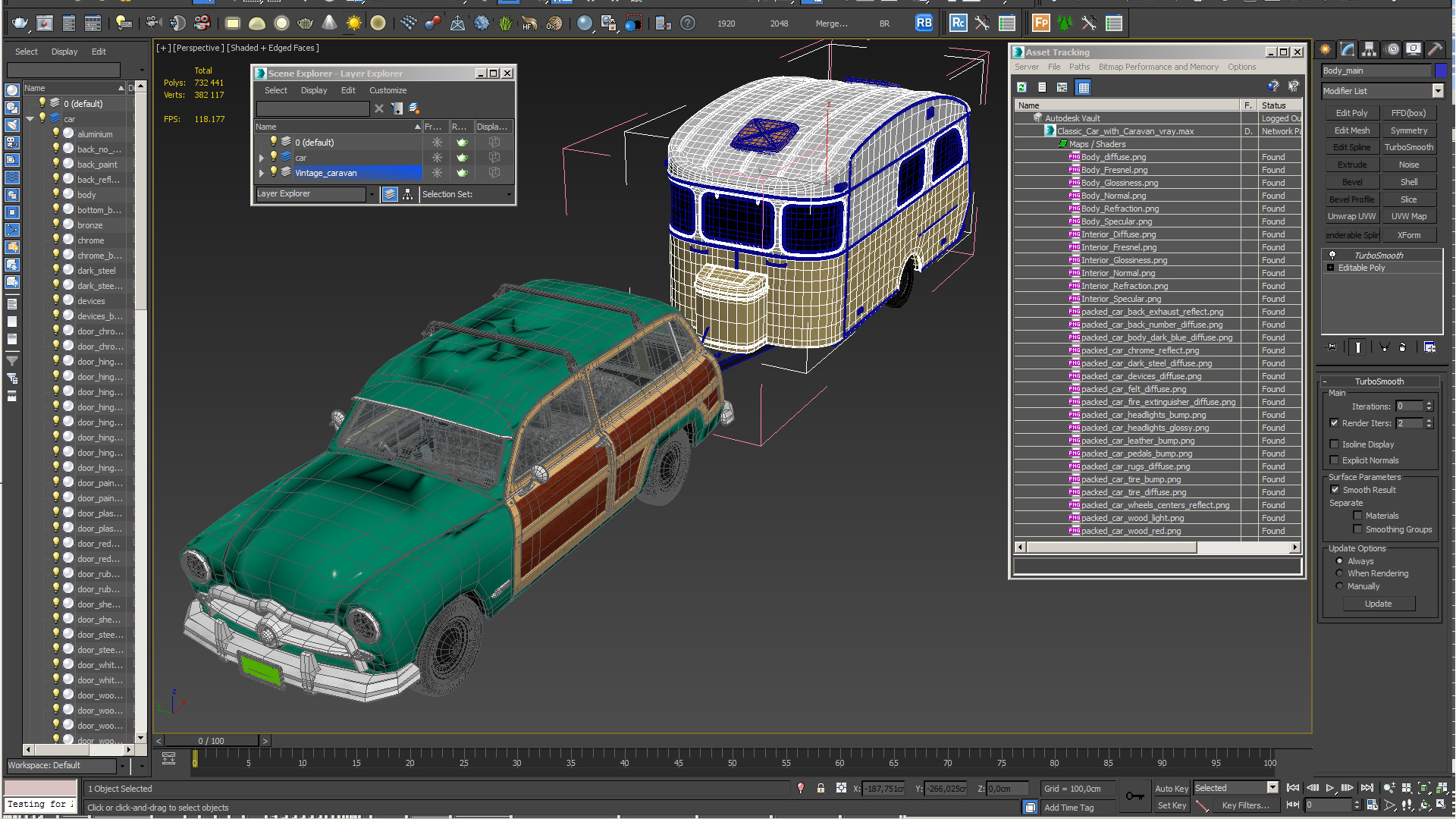The height and width of the screenshot is (819, 1456).
Task: Click the Symmetry modifier button
Action: pos(1408,130)
